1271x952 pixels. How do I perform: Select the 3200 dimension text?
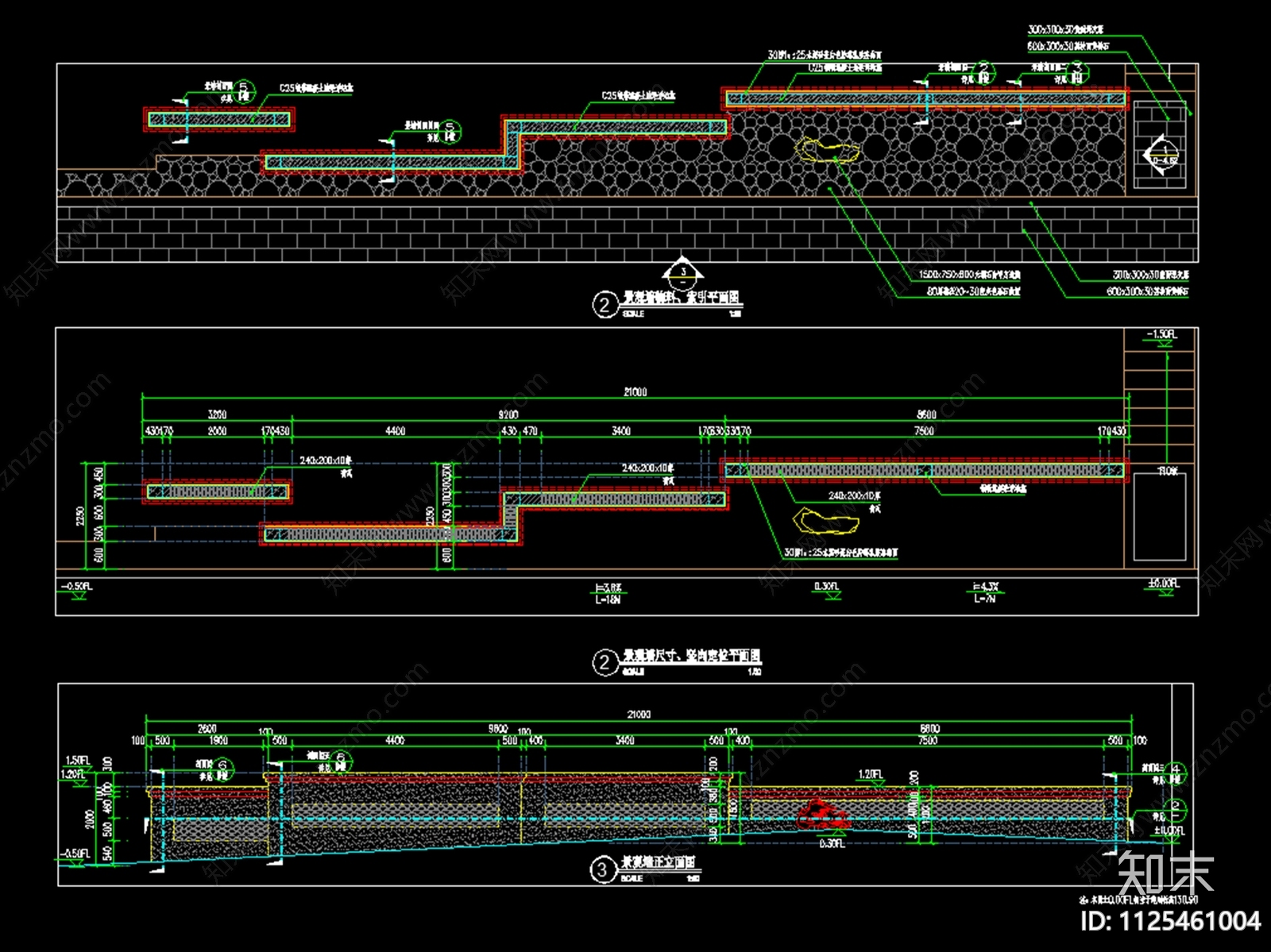coord(217,414)
